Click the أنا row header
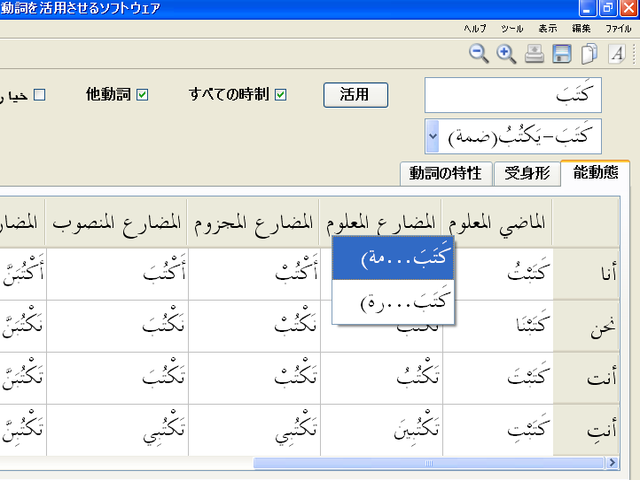 tap(587, 274)
